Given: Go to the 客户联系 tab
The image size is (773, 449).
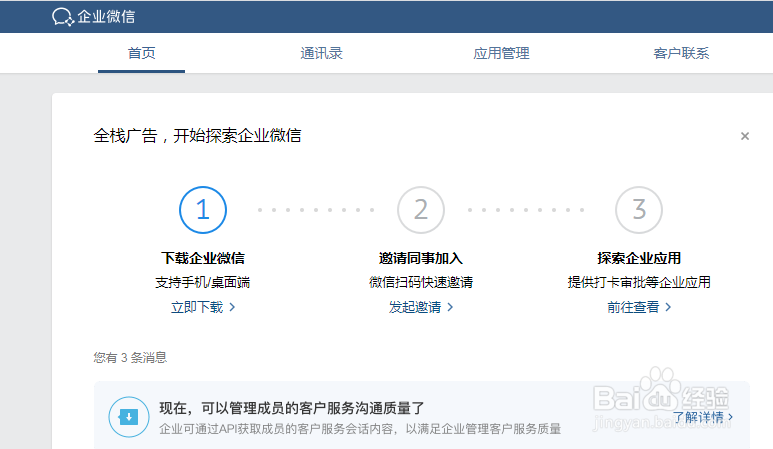Looking at the screenshot, I should (x=681, y=53).
